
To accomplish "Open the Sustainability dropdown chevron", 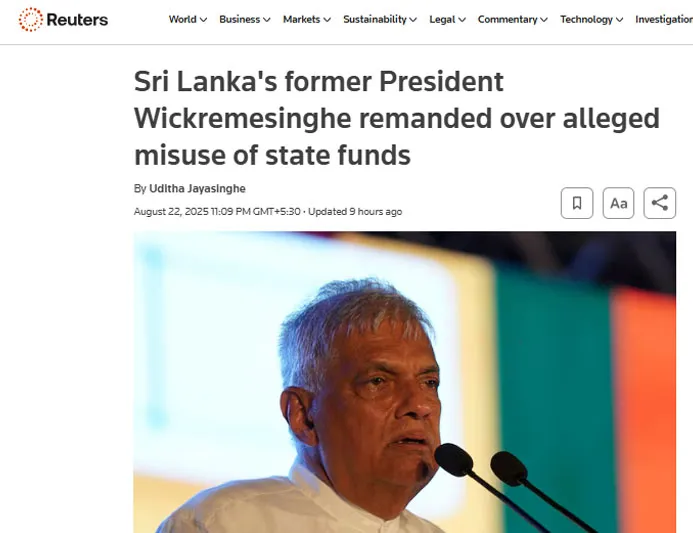I will coord(413,20).
